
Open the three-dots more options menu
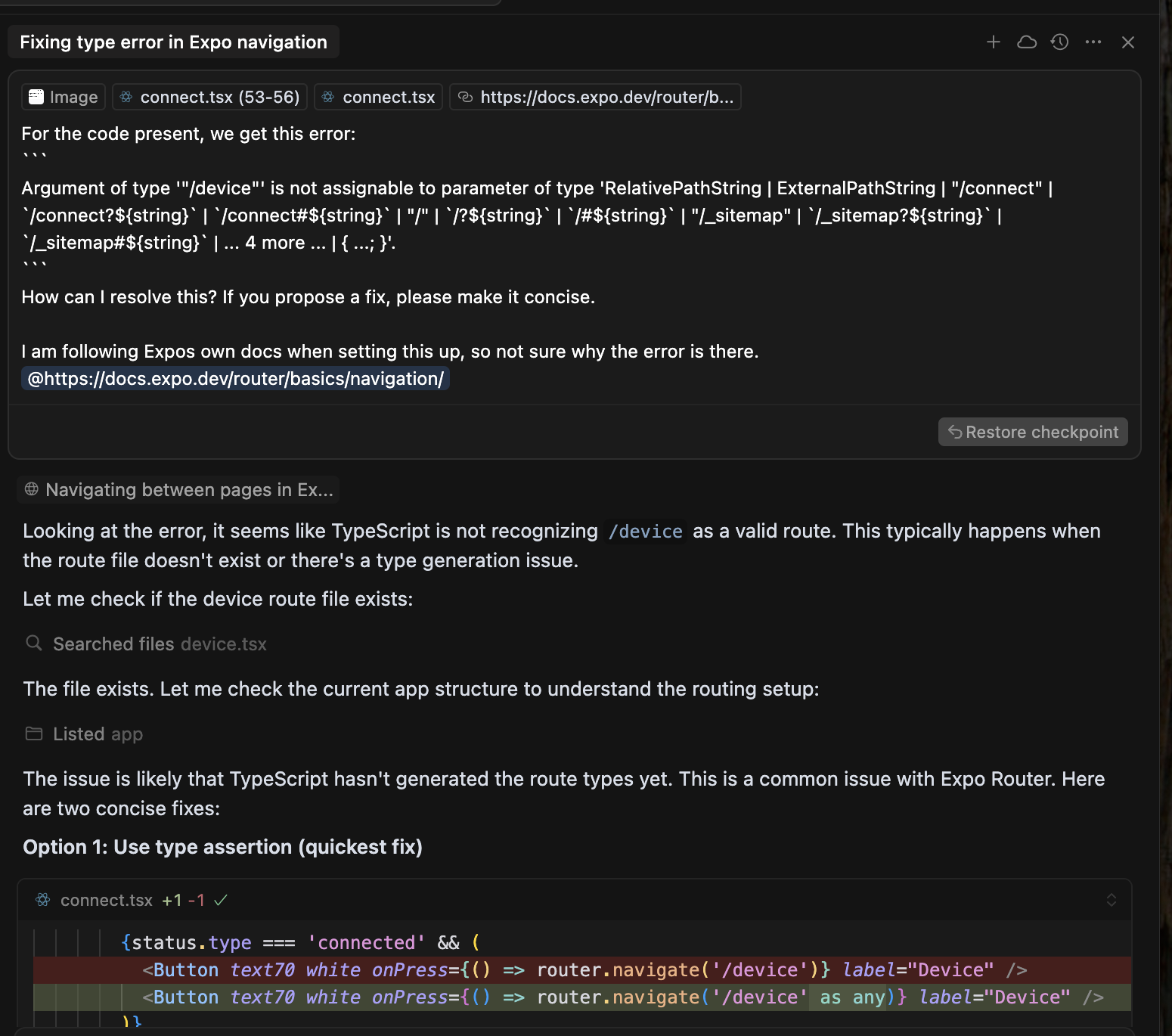(1093, 42)
